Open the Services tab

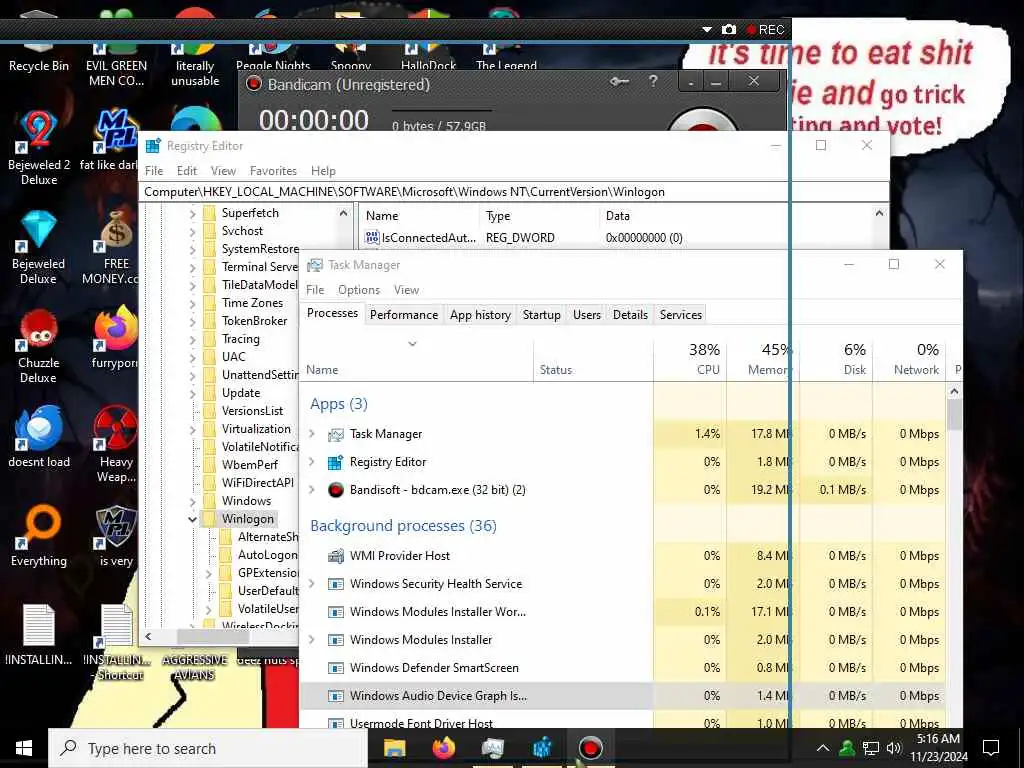pos(680,315)
